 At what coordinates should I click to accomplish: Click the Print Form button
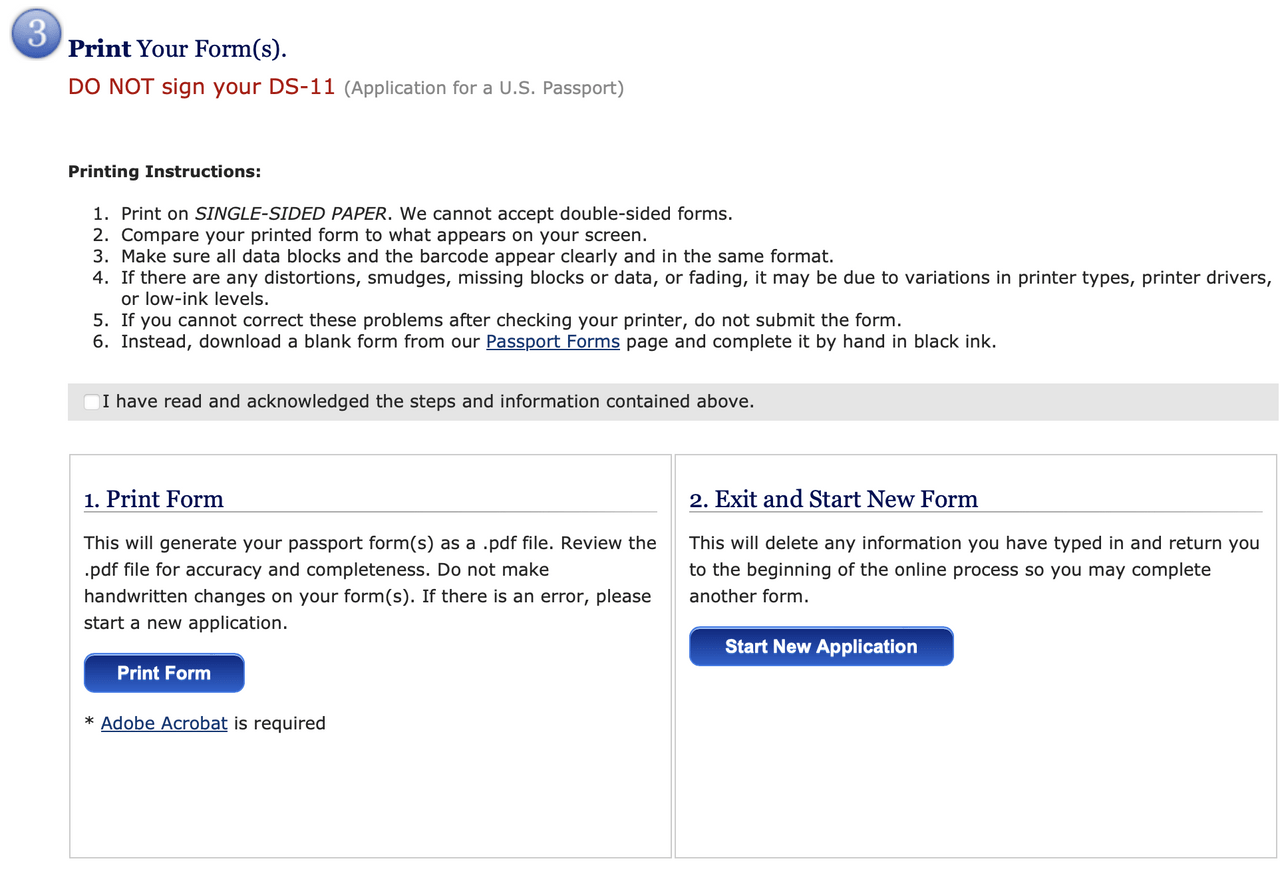pyautogui.click(x=164, y=673)
